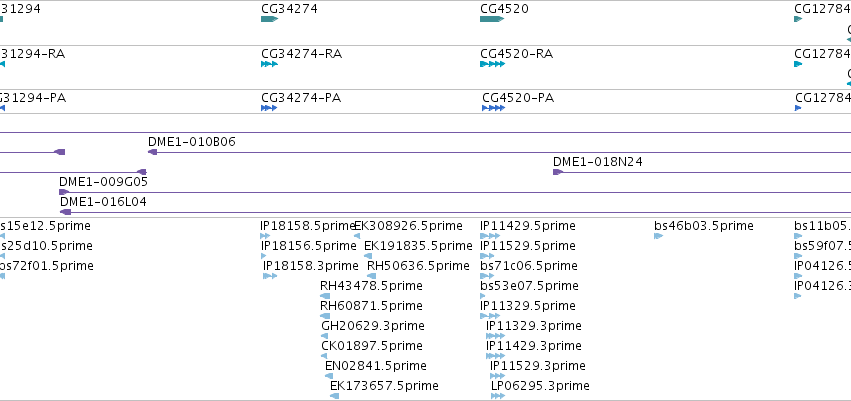This screenshot has width=851, height=401.
Task: Select the EK173657.5prime EST glyph
Action: coord(334,396)
